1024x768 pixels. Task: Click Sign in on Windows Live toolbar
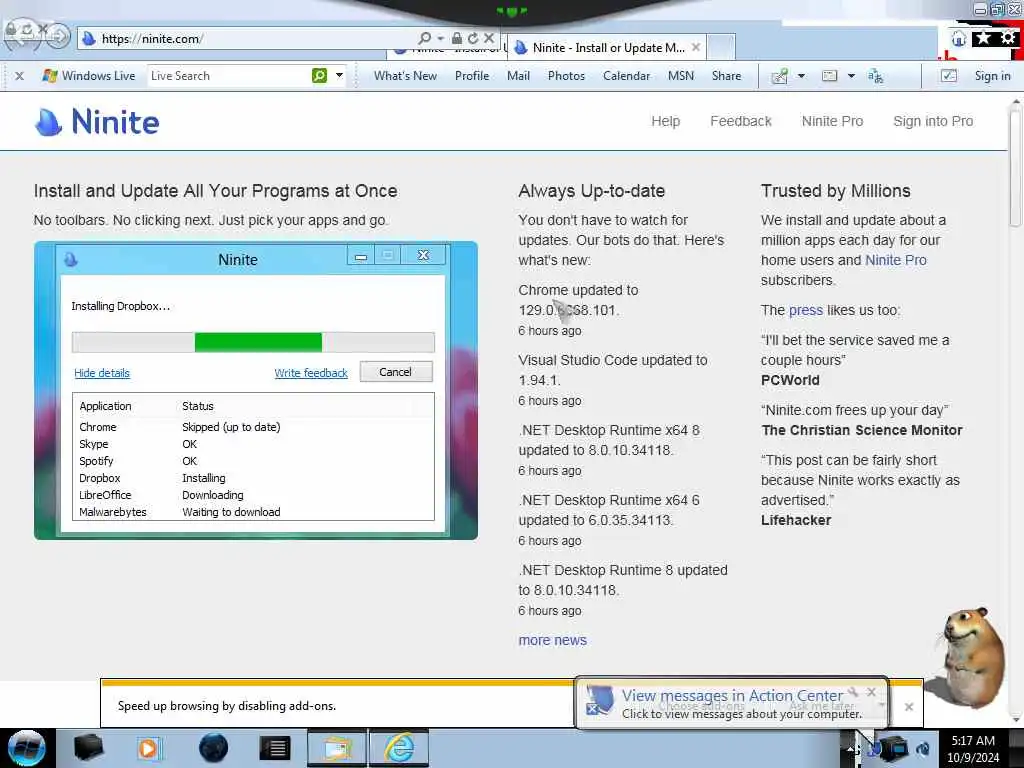click(992, 76)
